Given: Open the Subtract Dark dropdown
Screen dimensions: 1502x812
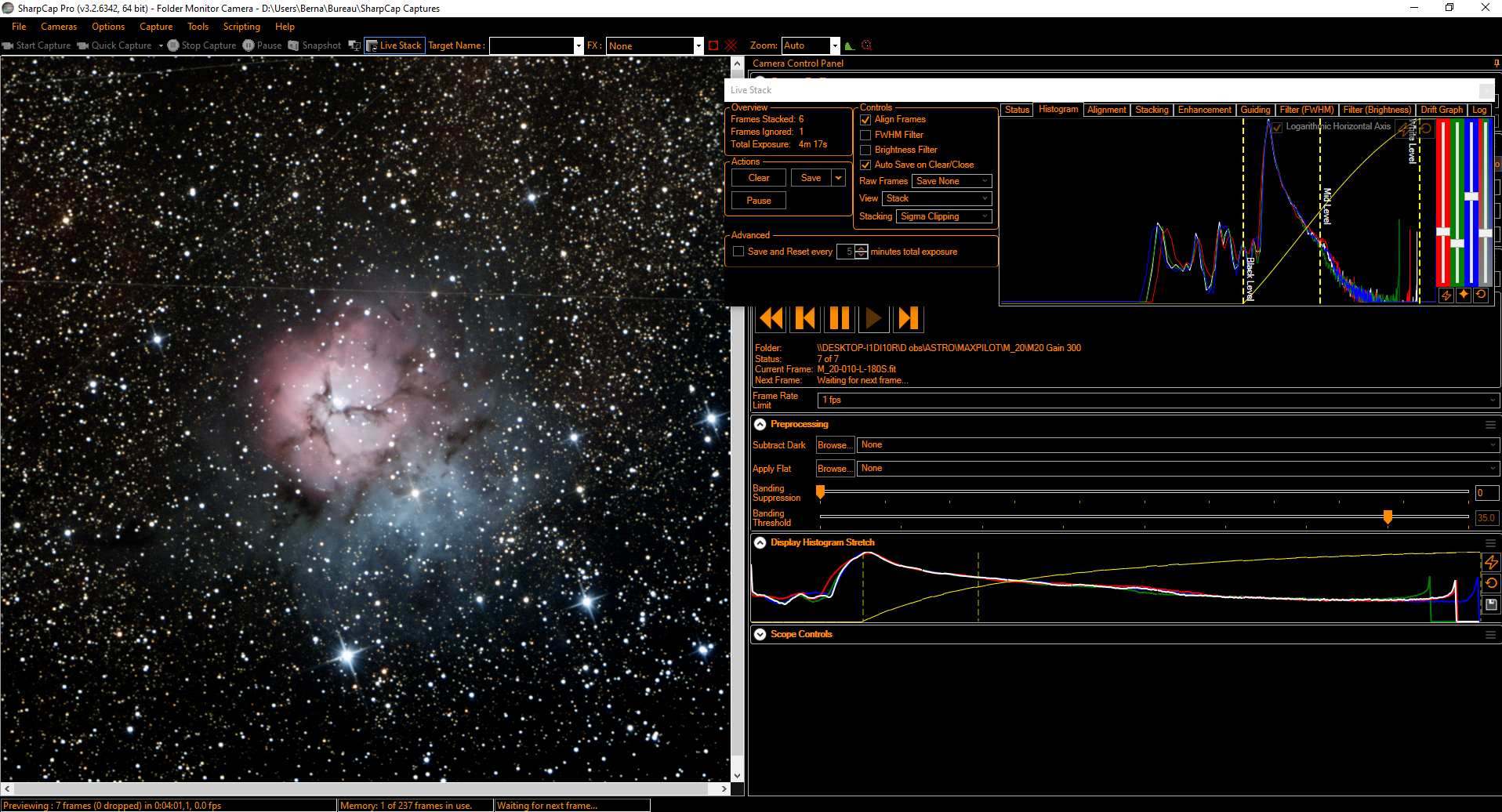Looking at the screenshot, I should pos(1178,445).
